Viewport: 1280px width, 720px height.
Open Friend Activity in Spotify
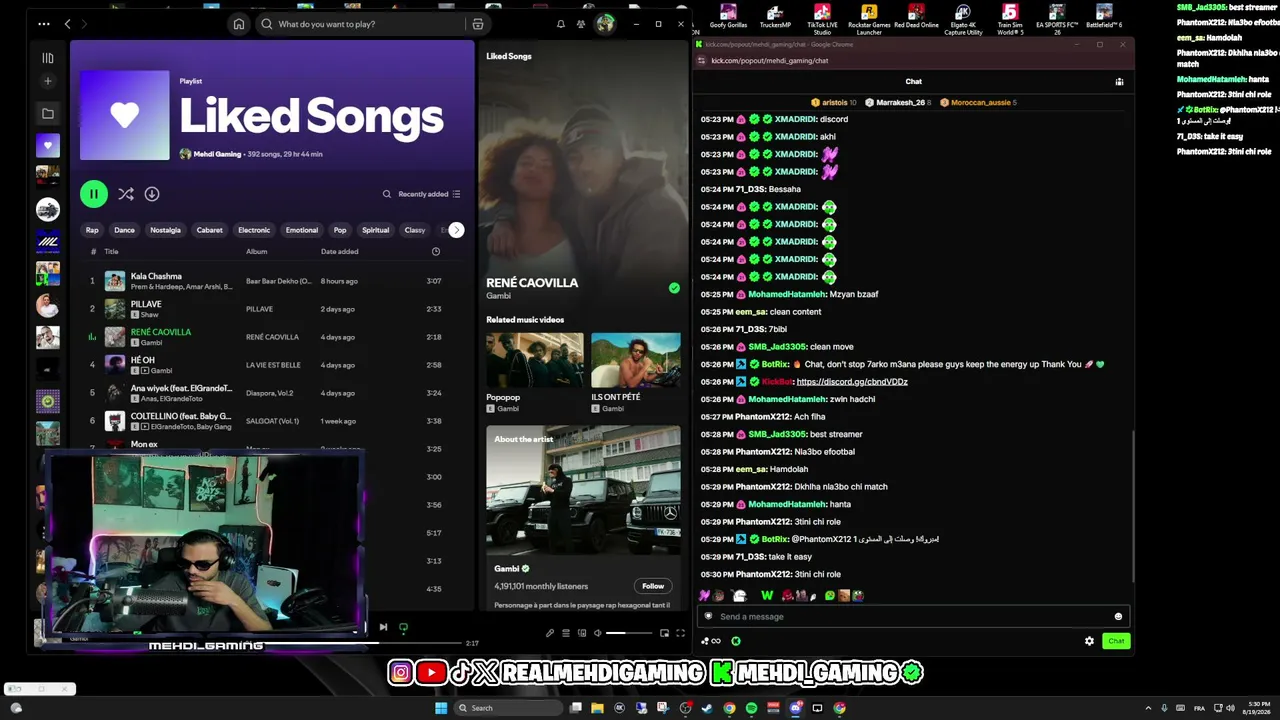(x=581, y=24)
